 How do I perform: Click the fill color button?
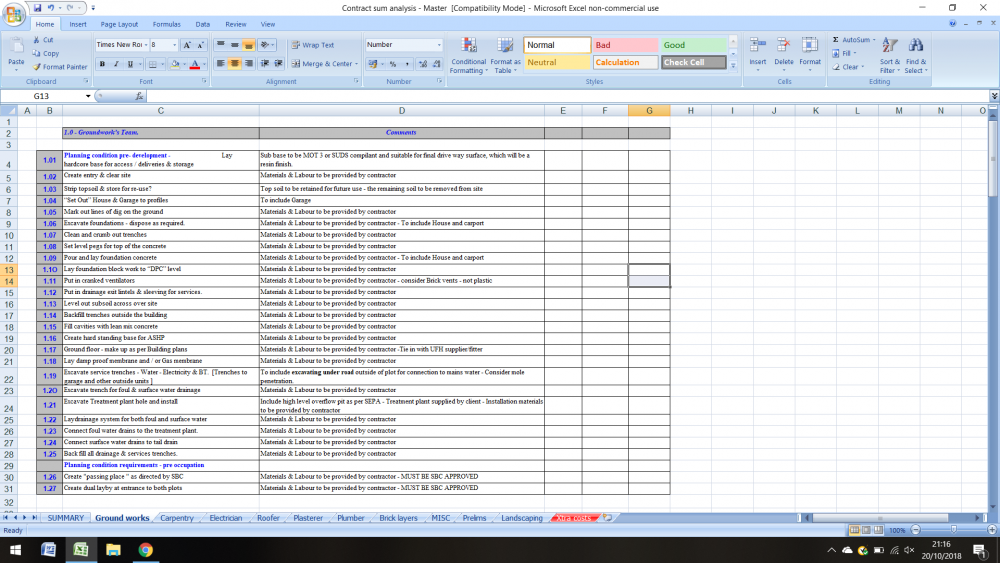point(175,64)
